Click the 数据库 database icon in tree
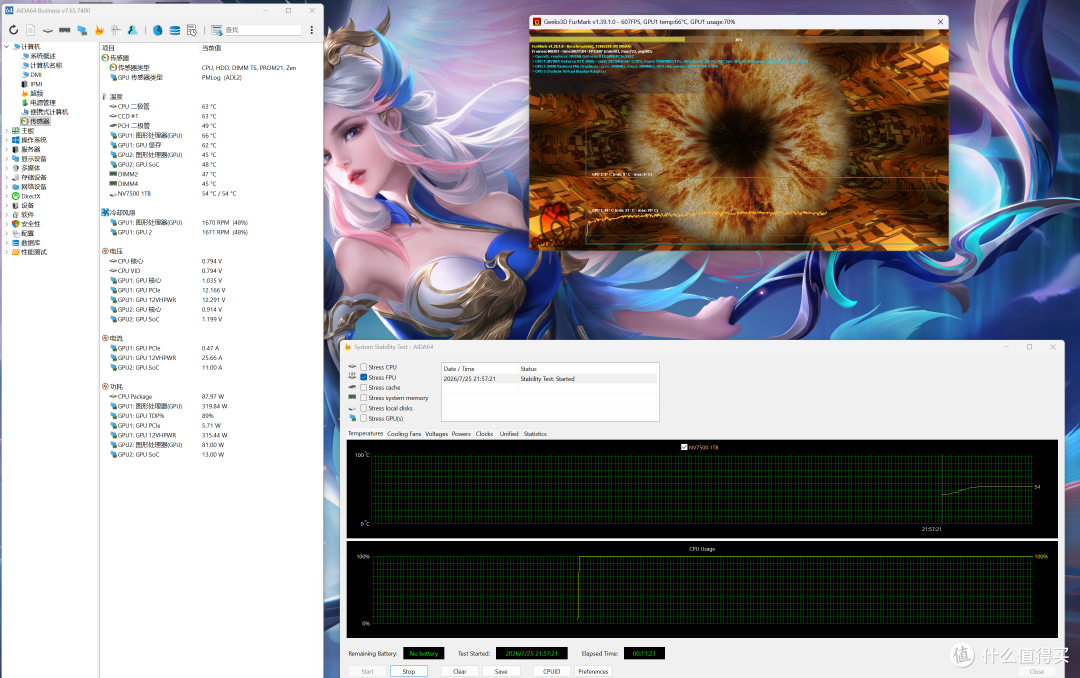Image resolution: width=1080 pixels, height=678 pixels. point(16,243)
